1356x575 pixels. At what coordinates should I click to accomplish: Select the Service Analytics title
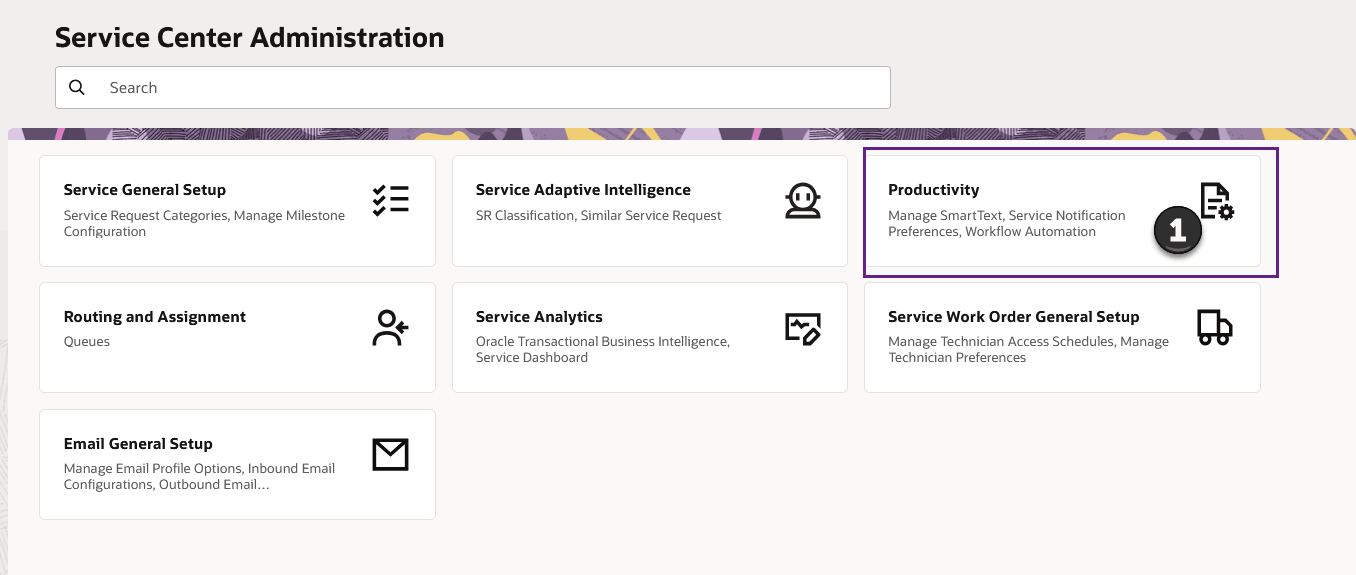pyautogui.click(x=539, y=317)
